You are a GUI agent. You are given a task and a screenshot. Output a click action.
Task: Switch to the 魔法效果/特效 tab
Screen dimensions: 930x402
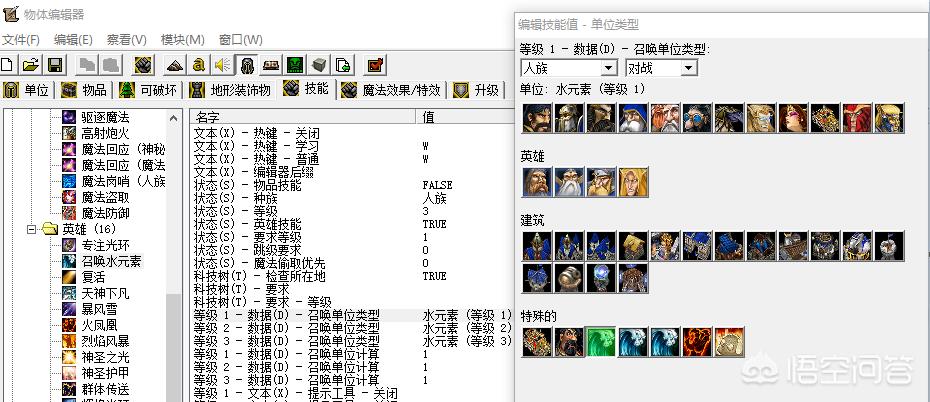(x=392, y=90)
